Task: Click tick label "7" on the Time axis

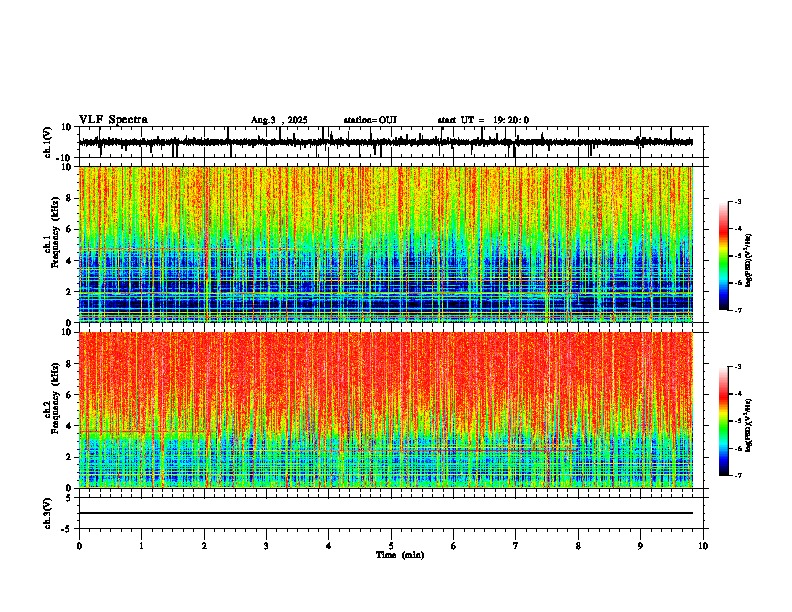Action: tap(516, 546)
